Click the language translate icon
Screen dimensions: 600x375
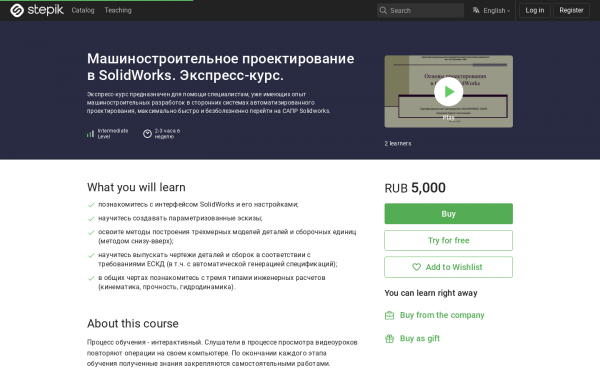click(476, 10)
